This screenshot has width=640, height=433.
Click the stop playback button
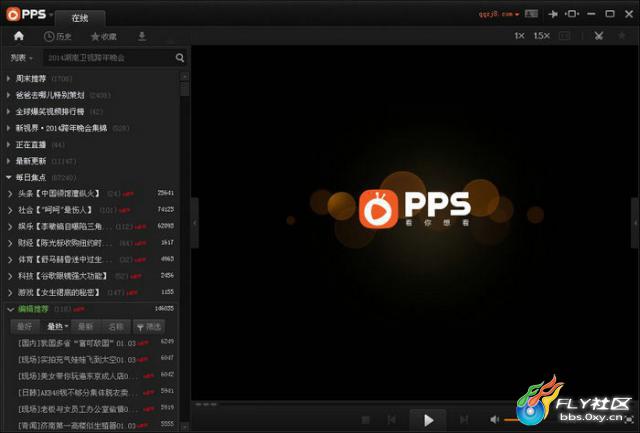(366, 420)
